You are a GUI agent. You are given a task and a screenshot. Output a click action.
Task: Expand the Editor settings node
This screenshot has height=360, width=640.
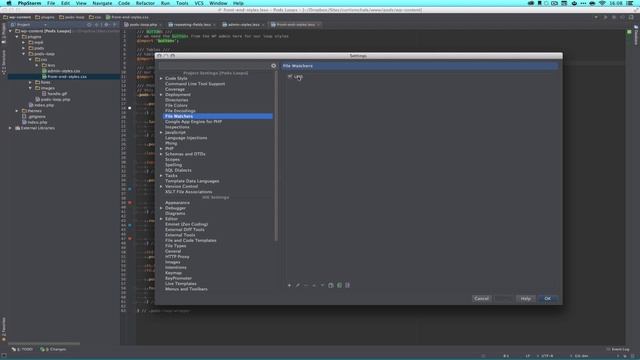tap(161, 219)
